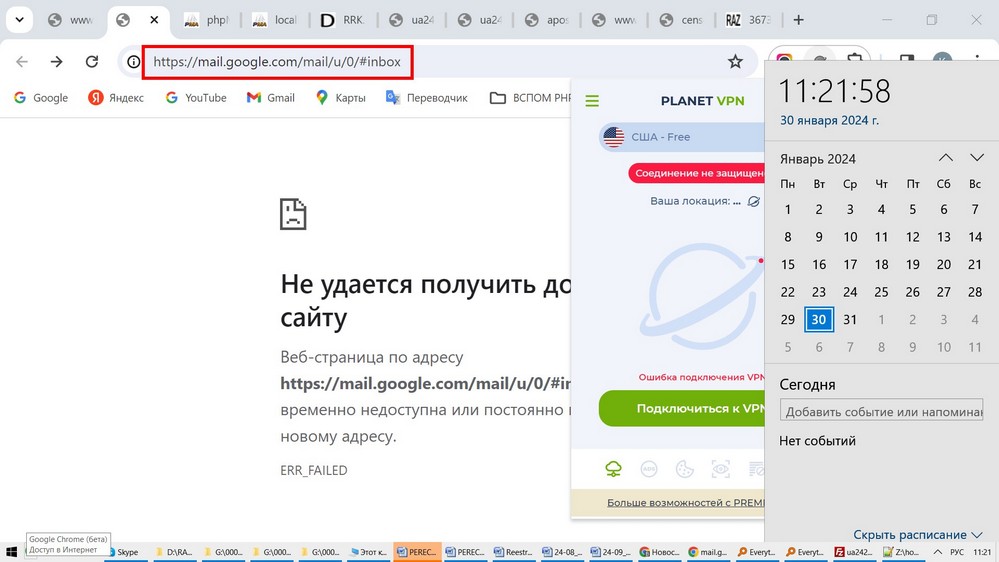This screenshot has width=999, height=562.
Task: Bookmark this page with the star icon
Action: 735,62
